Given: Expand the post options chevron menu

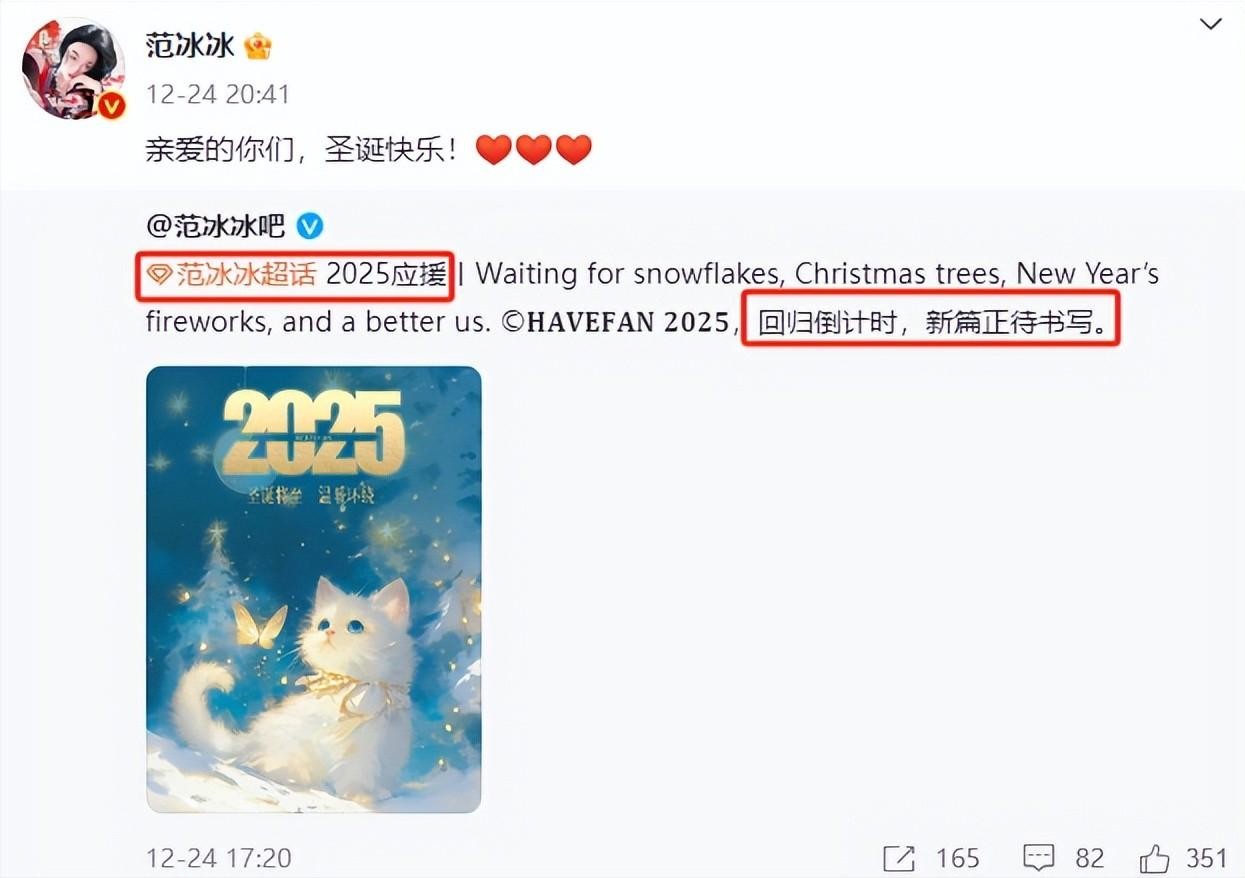Looking at the screenshot, I should coord(1211,23).
